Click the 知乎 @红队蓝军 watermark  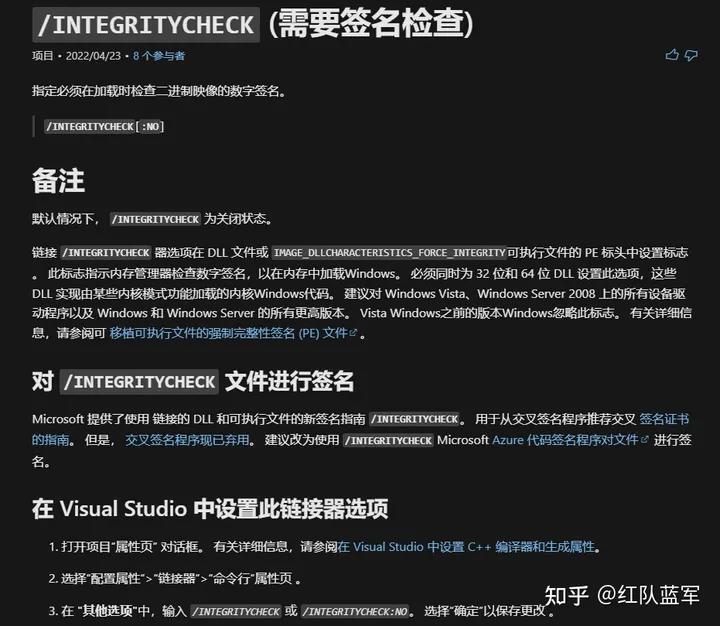(x=622, y=595)
